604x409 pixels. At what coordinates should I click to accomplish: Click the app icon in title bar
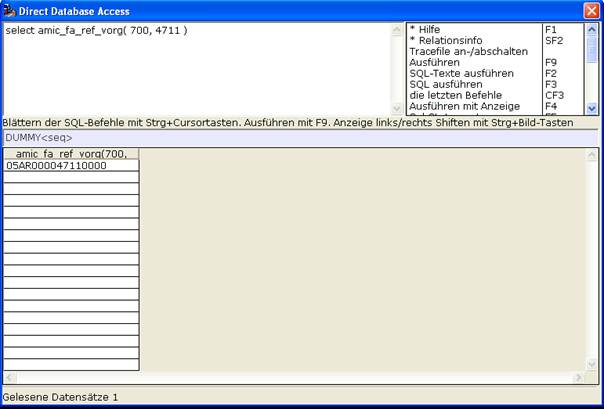click(9, 11)
